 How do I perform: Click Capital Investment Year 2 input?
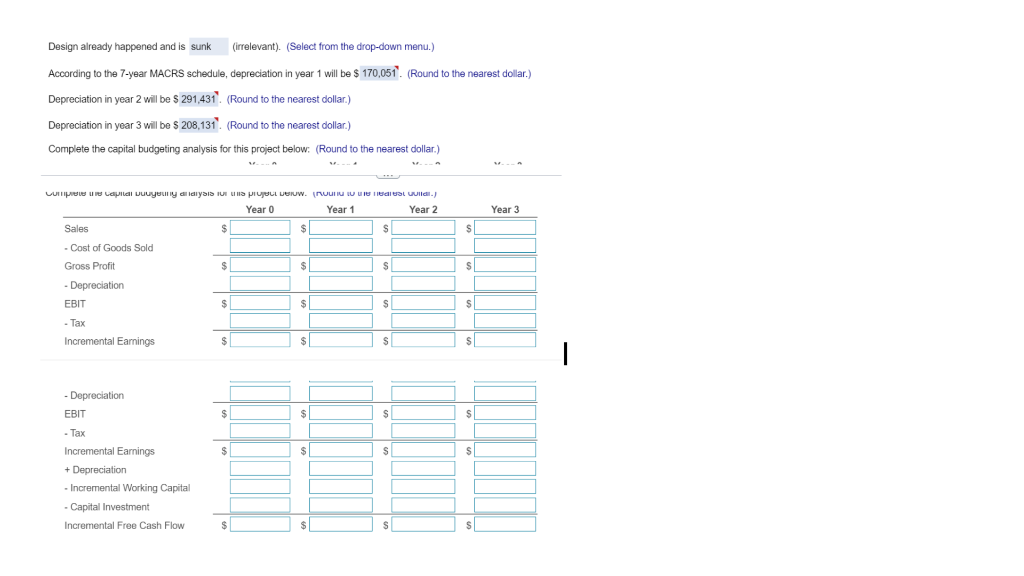(x=423, y=505)
